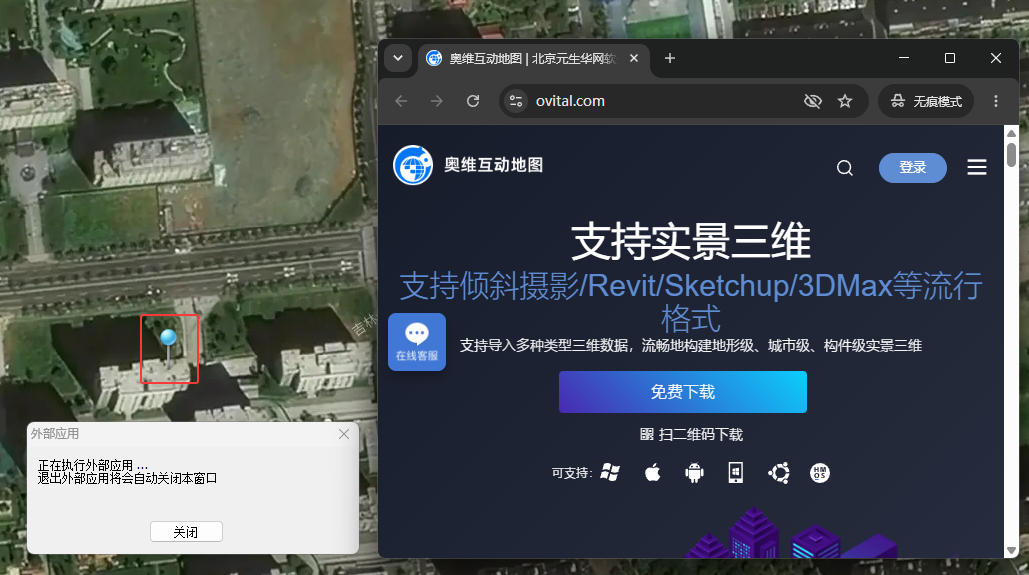Reload the ovital.com page
The width and height of the screenshot is (1029, 575).
click(x=473, y=101)
